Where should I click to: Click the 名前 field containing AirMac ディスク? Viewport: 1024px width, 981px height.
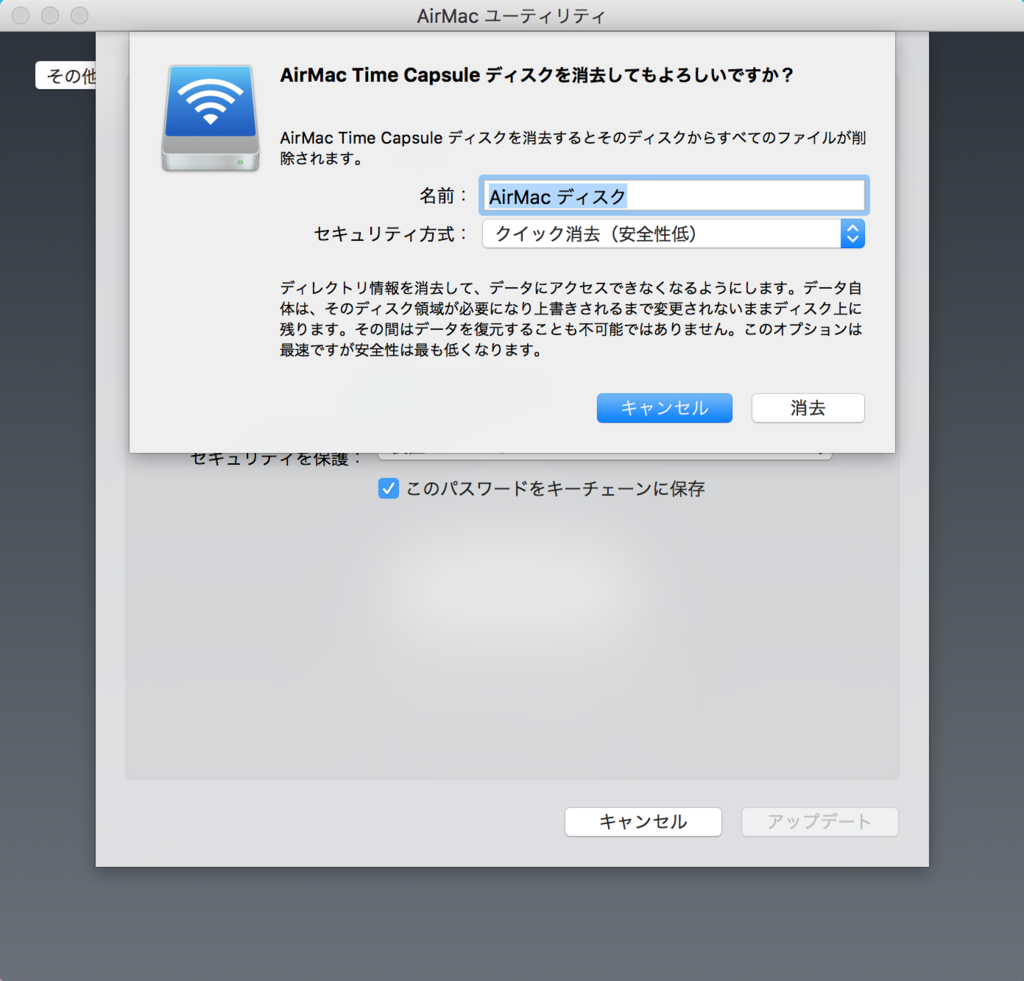[674, 195]
